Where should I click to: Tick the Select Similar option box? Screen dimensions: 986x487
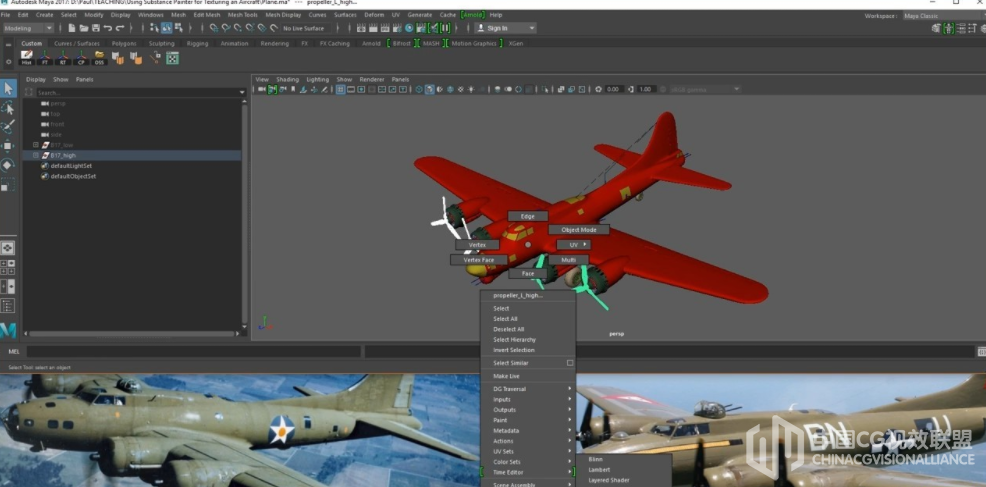(x=570, y=363)
